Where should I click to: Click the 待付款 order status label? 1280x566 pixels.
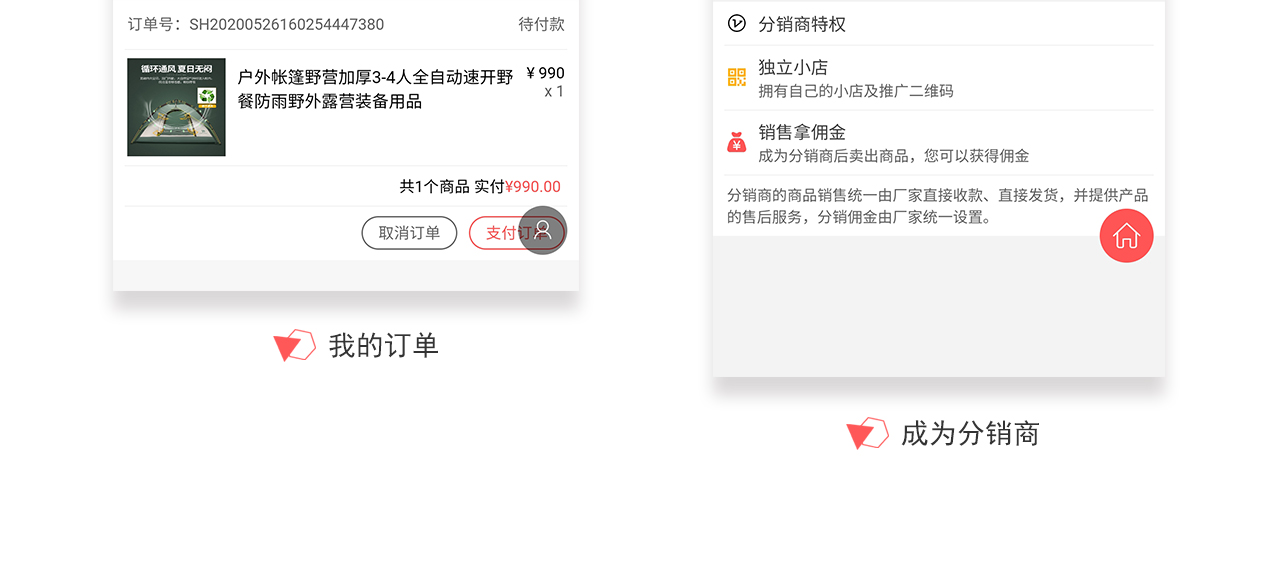(x=541, y=24)
